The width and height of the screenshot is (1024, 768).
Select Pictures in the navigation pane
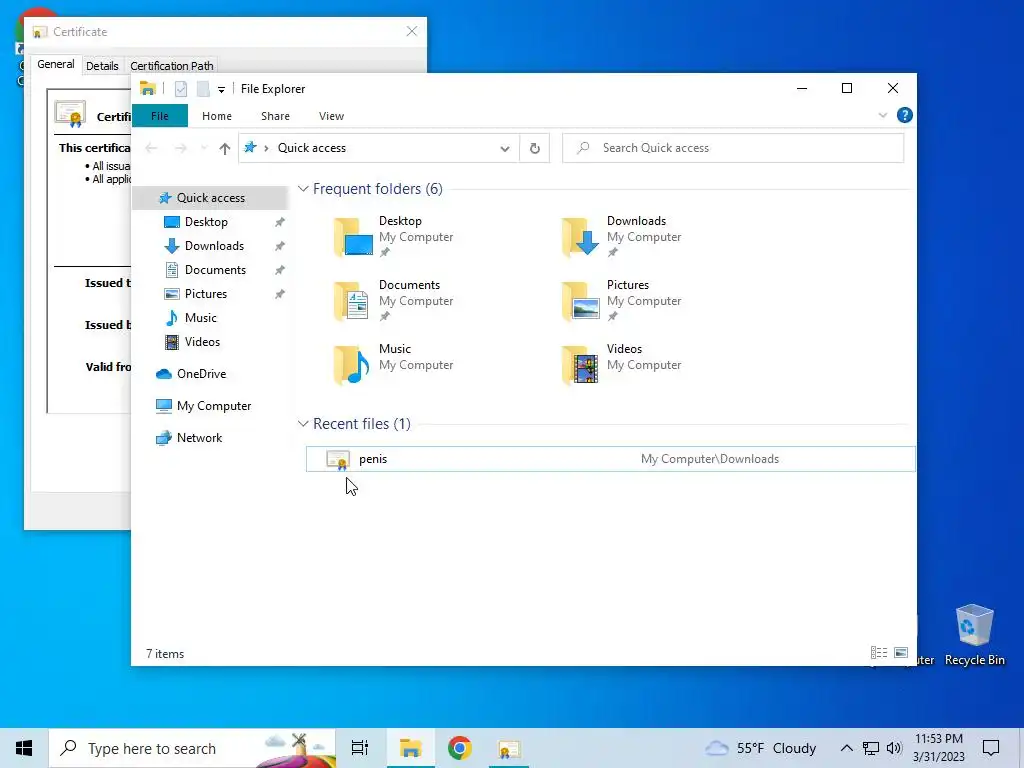coord(206,294)
